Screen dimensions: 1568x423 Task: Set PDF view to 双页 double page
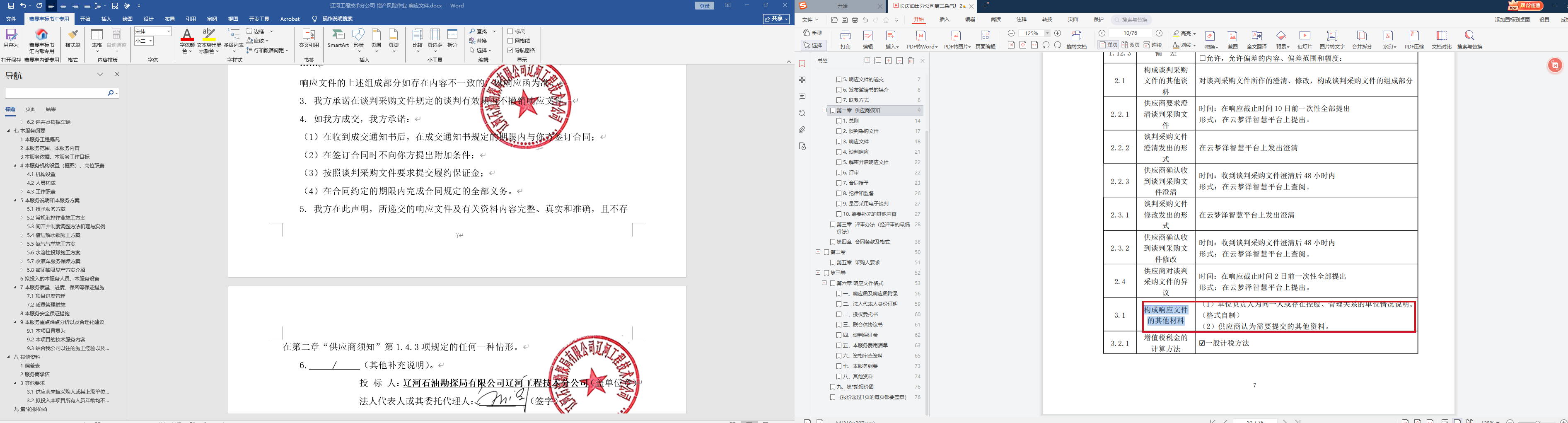point(1131,45)
